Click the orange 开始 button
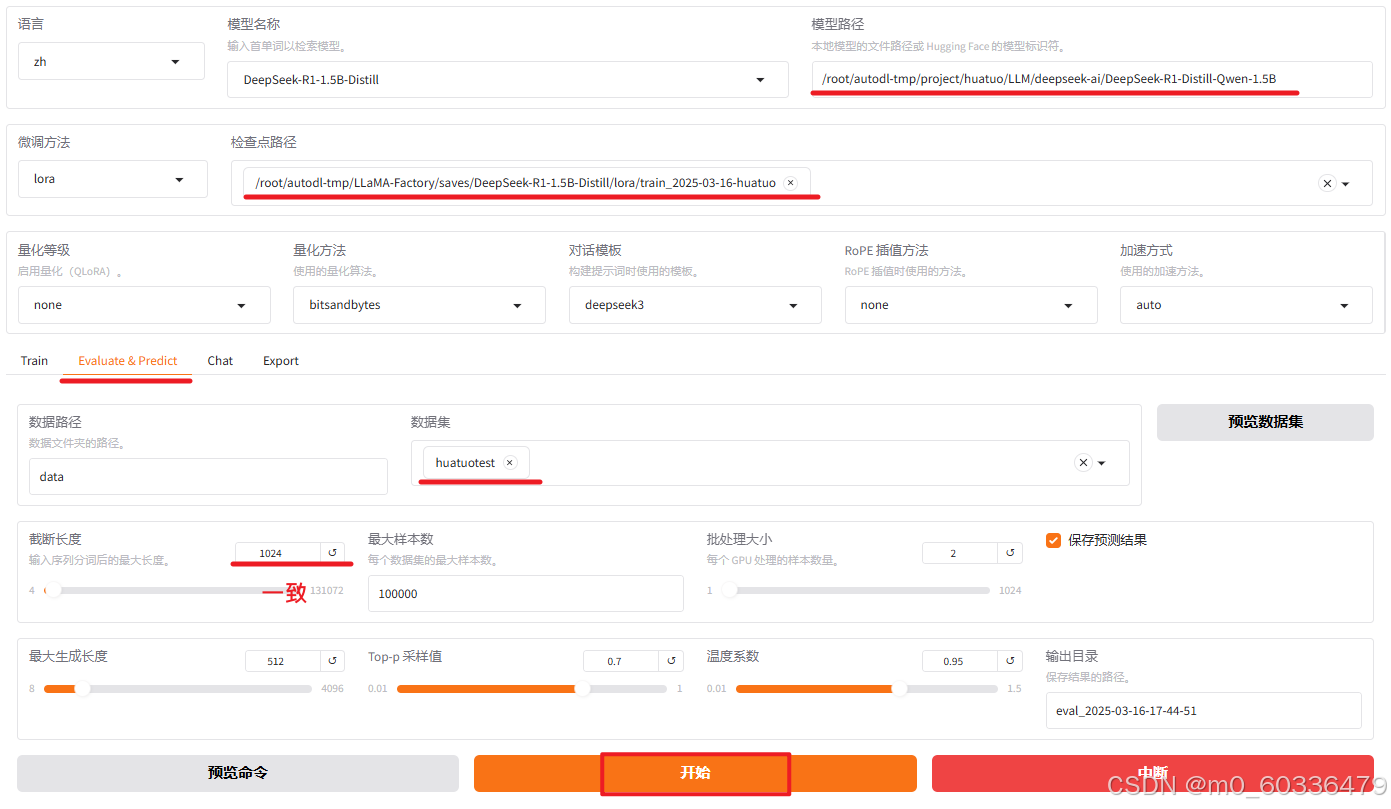This screenshot has width=1391, height=809. [x=695, y=773]
